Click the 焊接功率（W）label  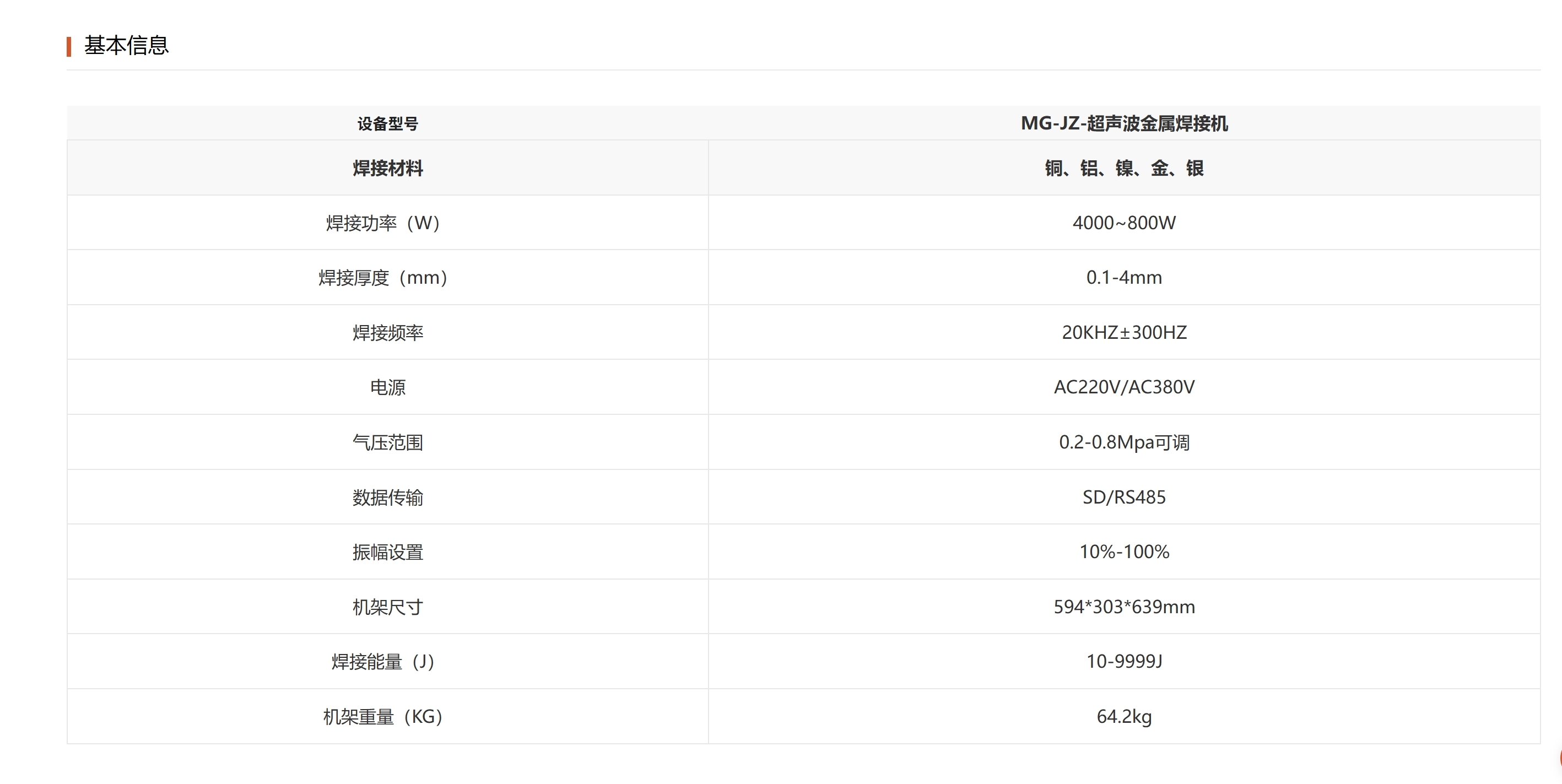click(x=382, y=223)
